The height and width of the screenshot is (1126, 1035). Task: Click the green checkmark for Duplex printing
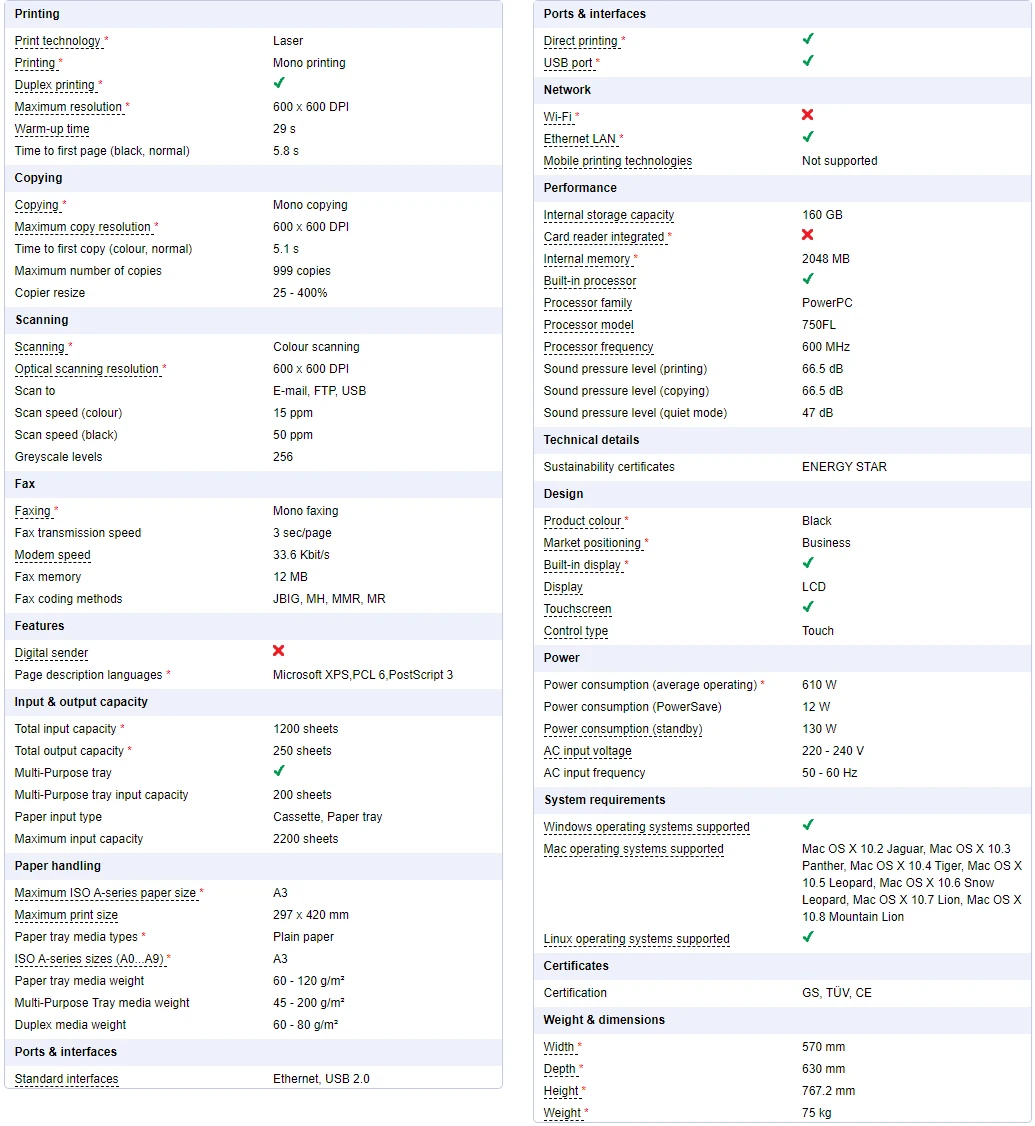pos(279,83)
